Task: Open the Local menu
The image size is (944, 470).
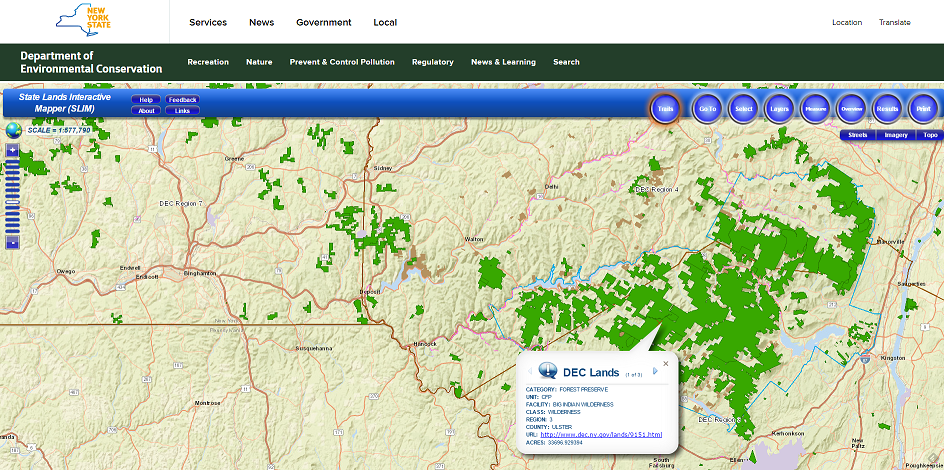Action: point(385,22)
